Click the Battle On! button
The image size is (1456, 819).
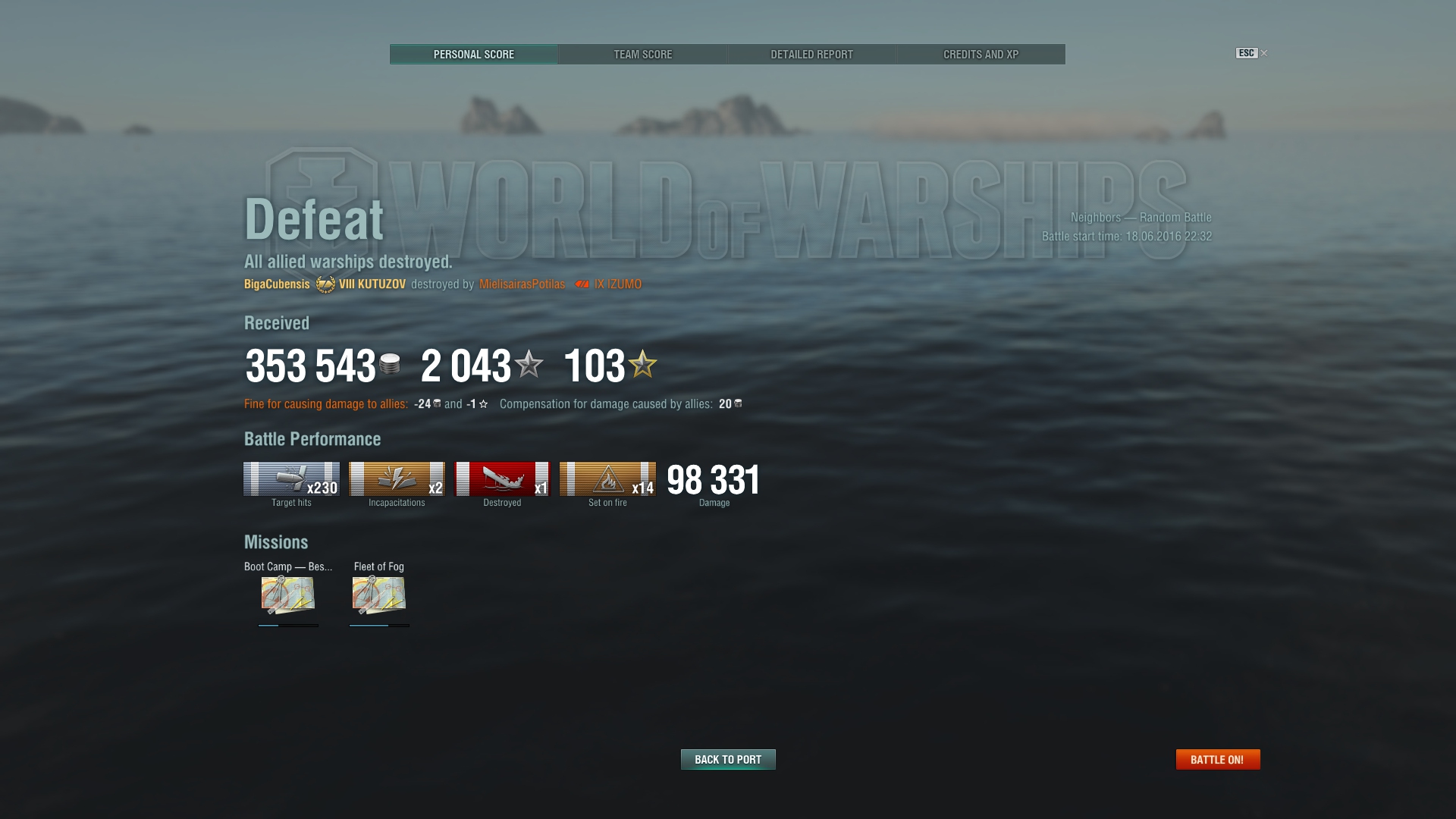pyautogui.click(x=1218, y=759)
